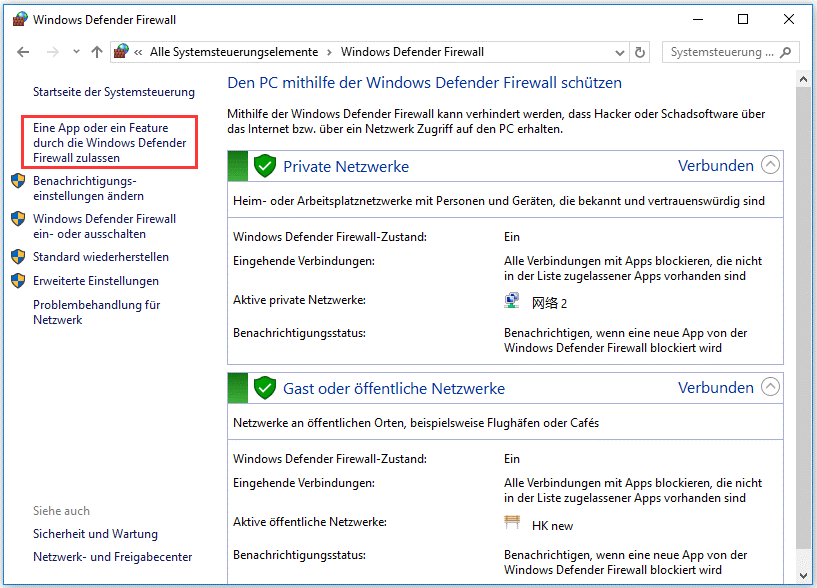Collapse Gast oder öffentliche Netzwerke section
Image resolution: width=817 pixels, height=588 pixels.
click(x=770, y=387)
